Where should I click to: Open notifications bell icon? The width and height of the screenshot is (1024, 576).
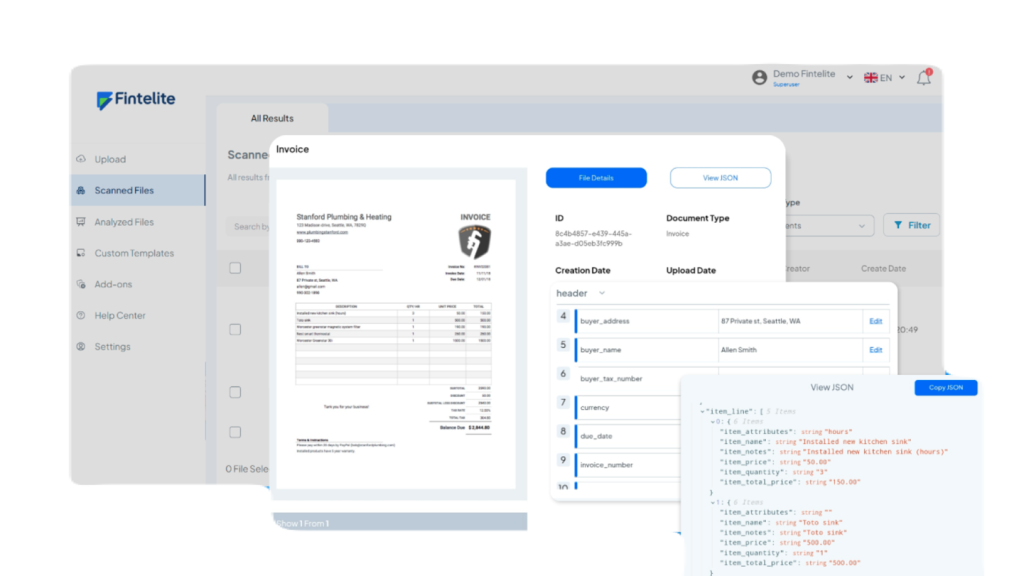924,78
